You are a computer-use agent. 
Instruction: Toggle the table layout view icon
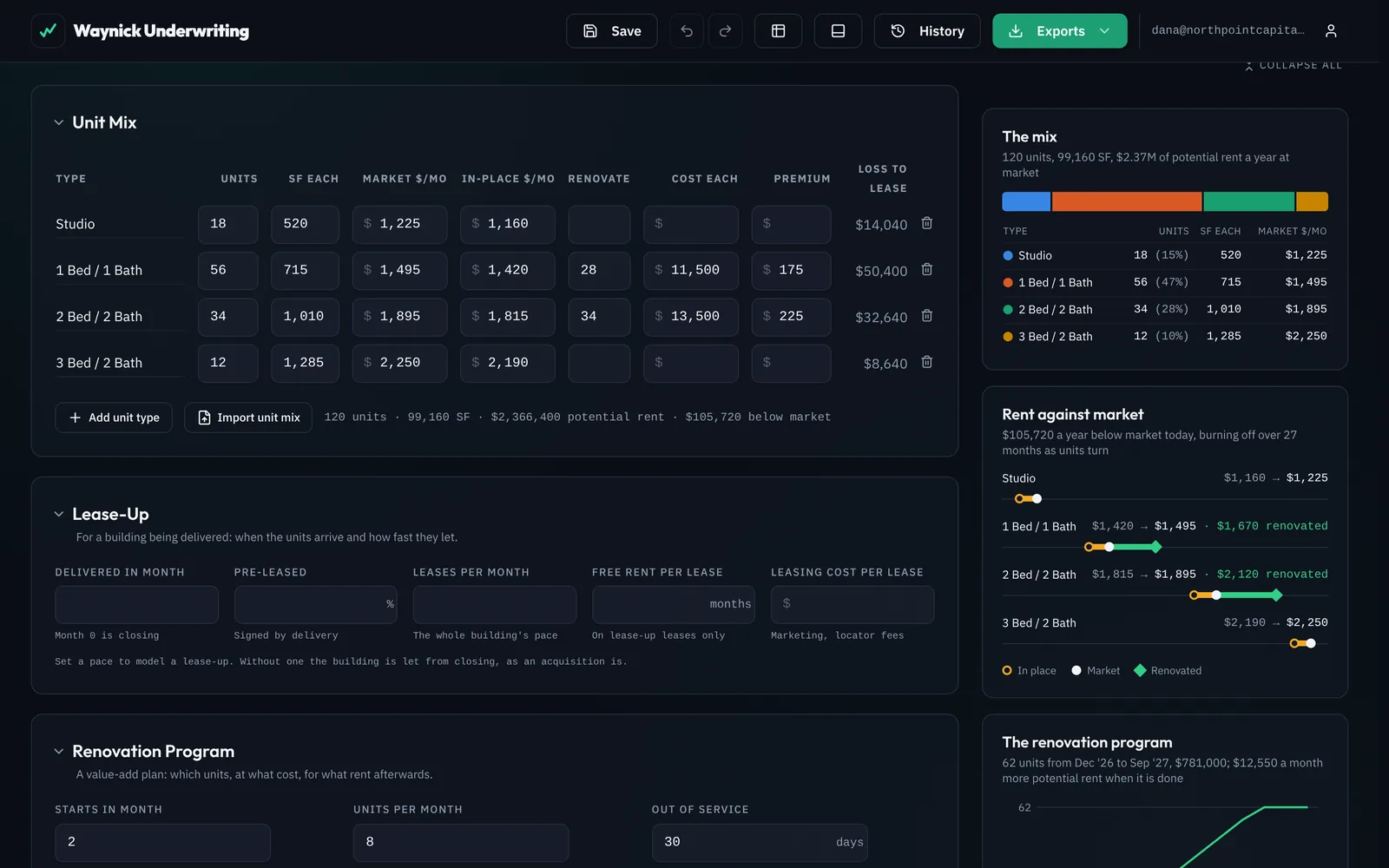(779, 31)
